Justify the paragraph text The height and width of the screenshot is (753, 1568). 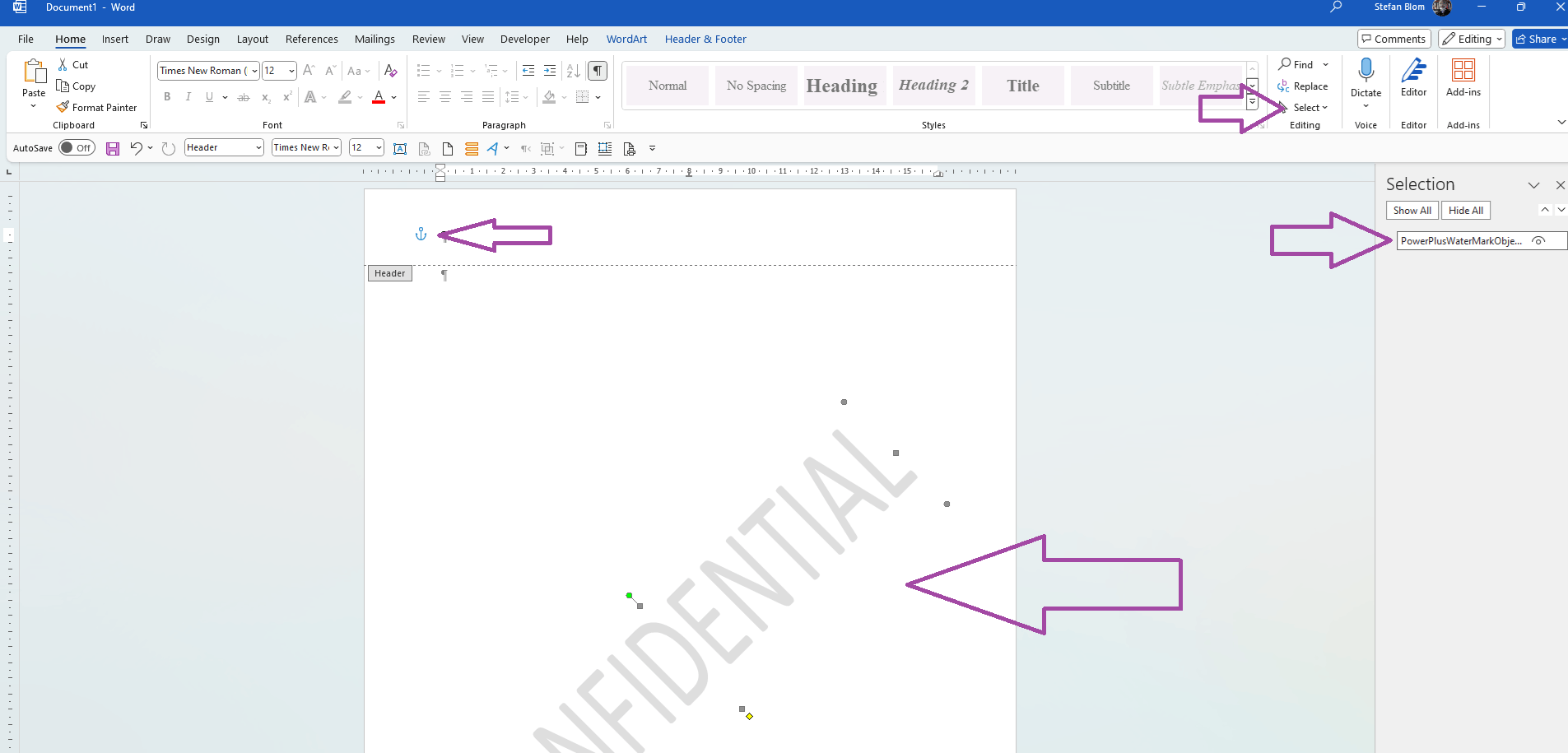point(488,97)
